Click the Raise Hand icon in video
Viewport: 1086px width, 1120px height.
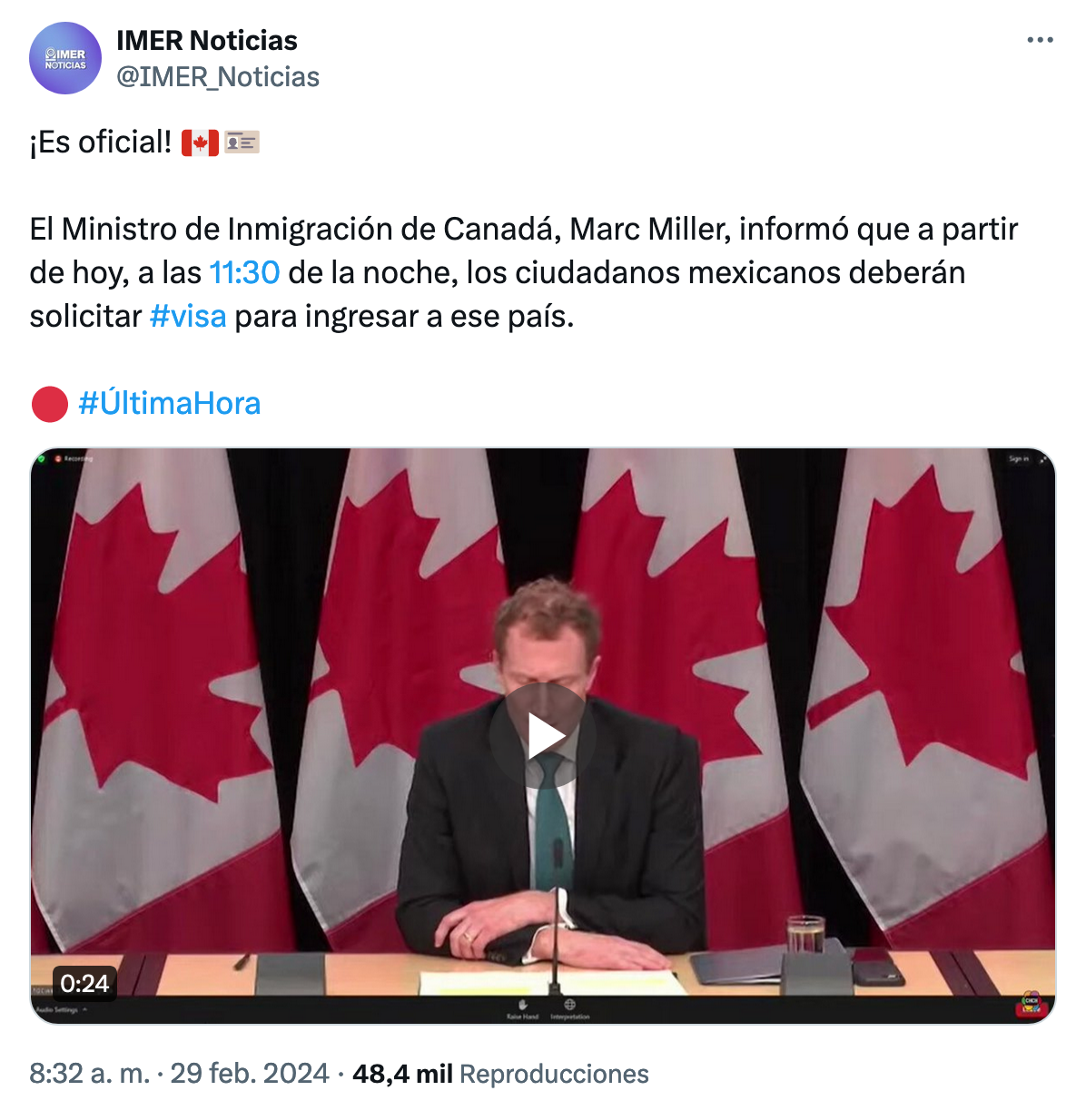[x=523, y=1007]
